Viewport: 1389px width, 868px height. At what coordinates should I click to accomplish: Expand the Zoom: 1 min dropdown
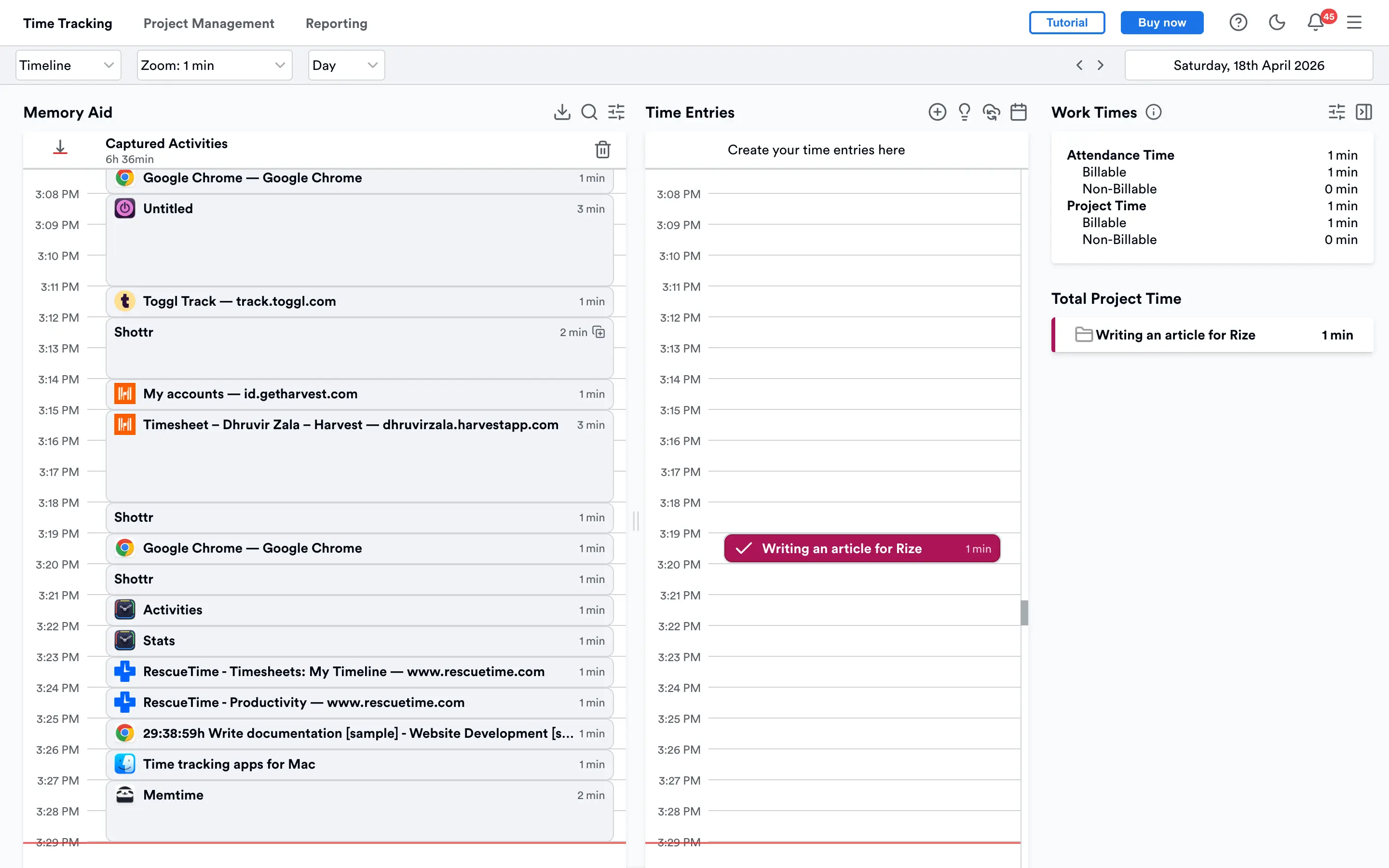coord(214,66)
